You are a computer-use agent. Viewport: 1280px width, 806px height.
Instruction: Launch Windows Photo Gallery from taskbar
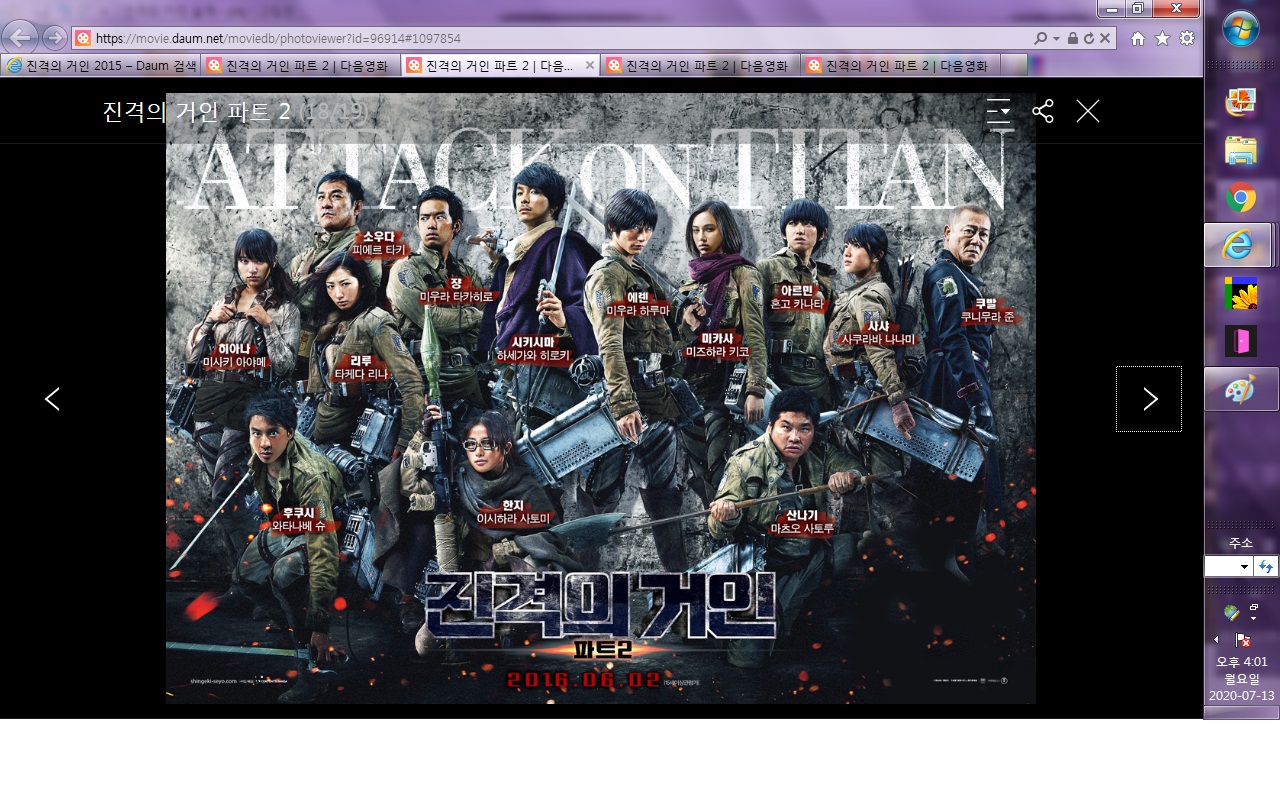pyautogui.click(x=1241, y=101)
